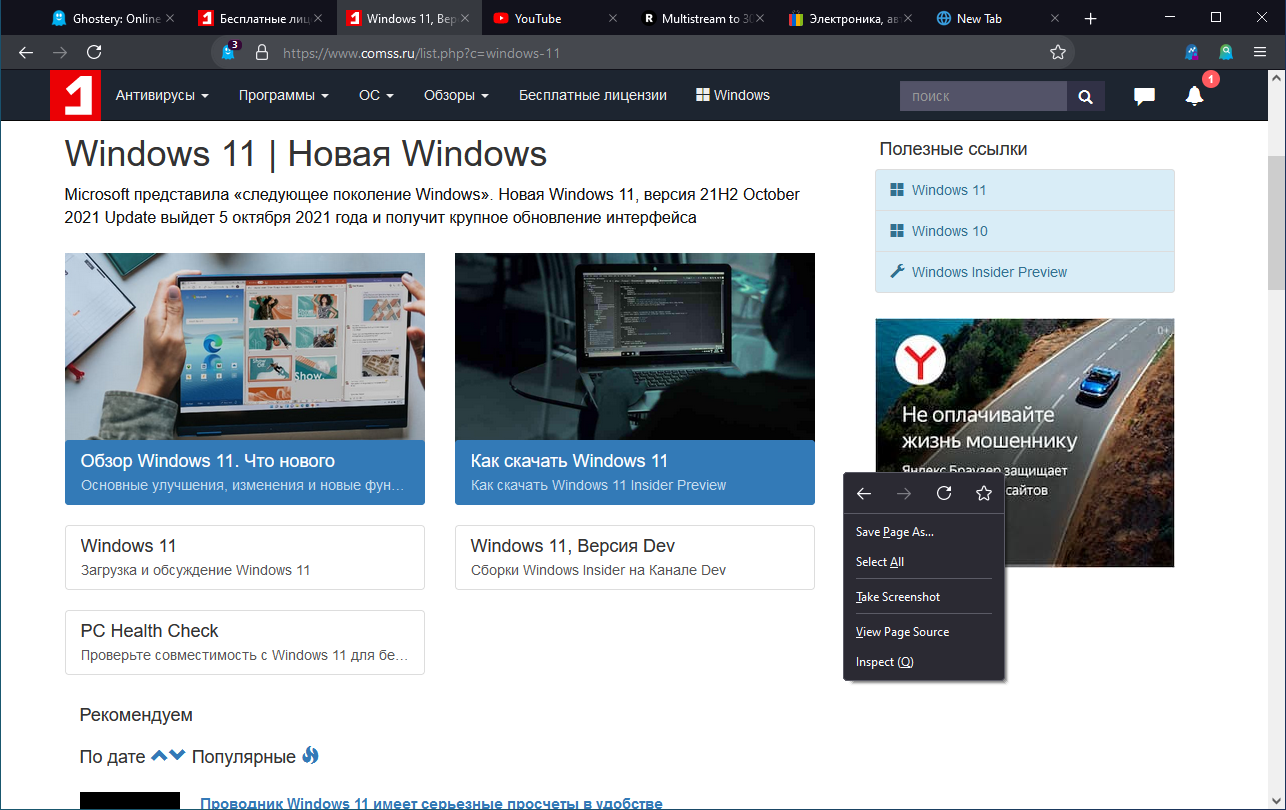This screenshot has height=810, width=1286.
Task: Bookmark this page with the address bar star
Action: (x=1058, y=52)
